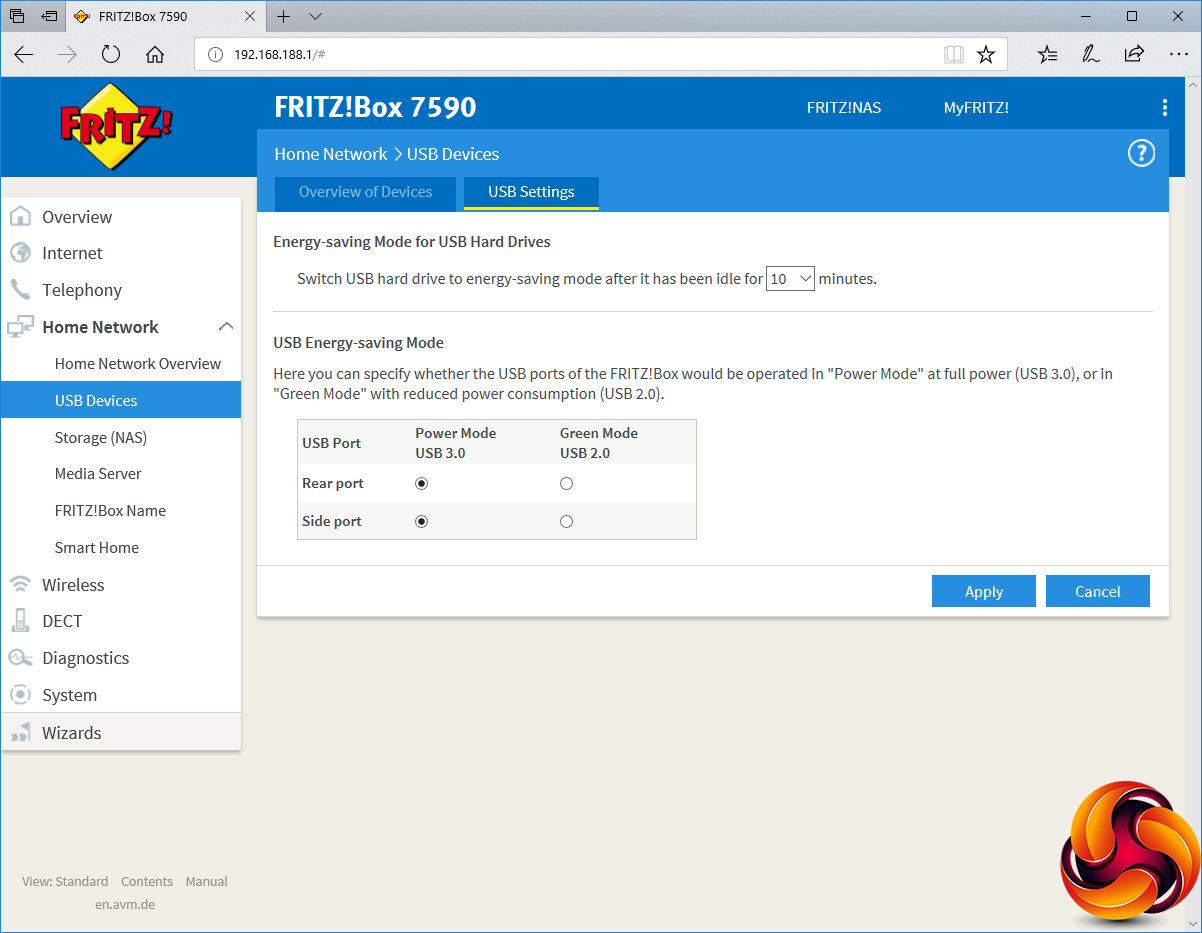Open a new browser tab plus
The height and width of the screenshot is (933, 1202).
click(284, 16)
